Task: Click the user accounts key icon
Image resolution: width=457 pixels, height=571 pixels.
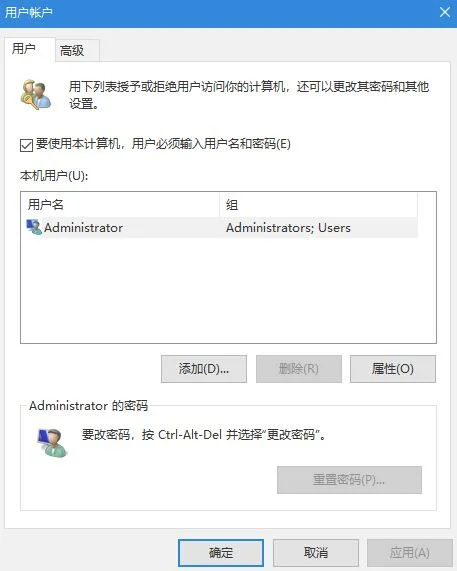Action: [36, 94]
